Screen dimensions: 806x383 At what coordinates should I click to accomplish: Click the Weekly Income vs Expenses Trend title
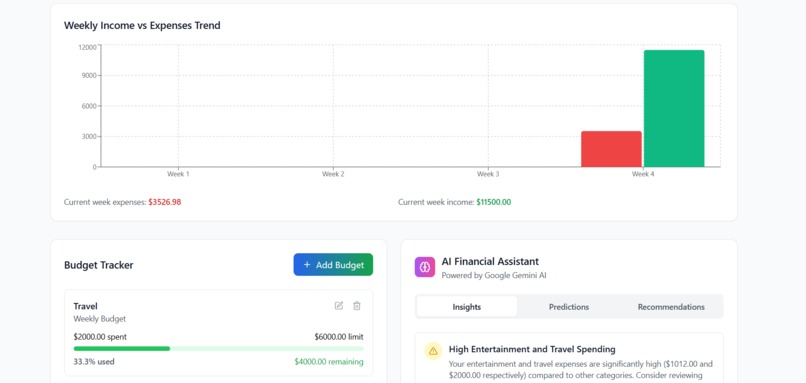[x=142, y=25]
